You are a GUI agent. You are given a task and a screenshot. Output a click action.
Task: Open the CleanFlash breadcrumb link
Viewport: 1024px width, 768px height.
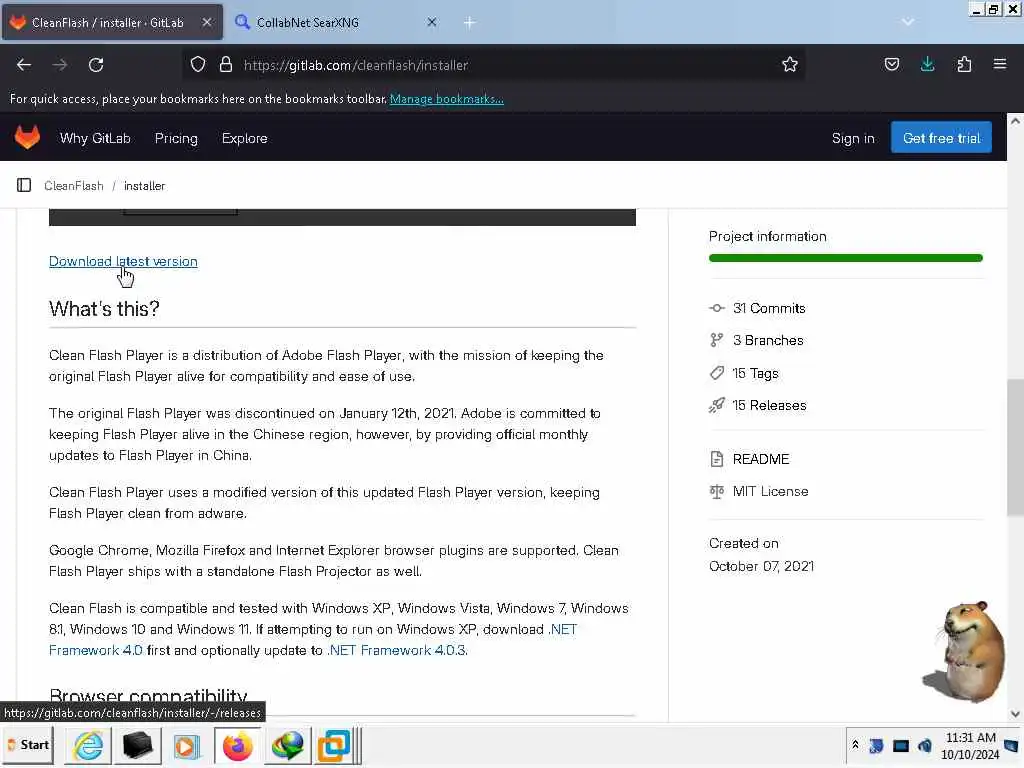pos(74,185)
